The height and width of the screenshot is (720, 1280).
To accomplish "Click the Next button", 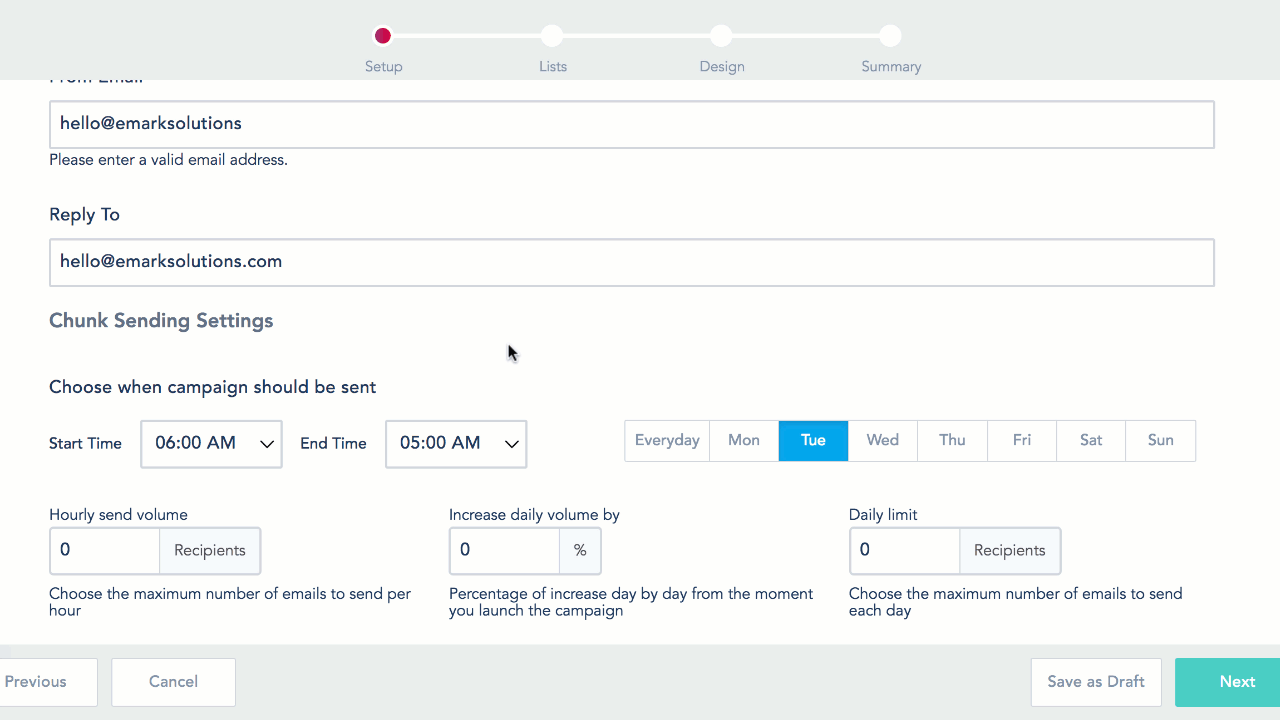I will [x=1236, y=682].
